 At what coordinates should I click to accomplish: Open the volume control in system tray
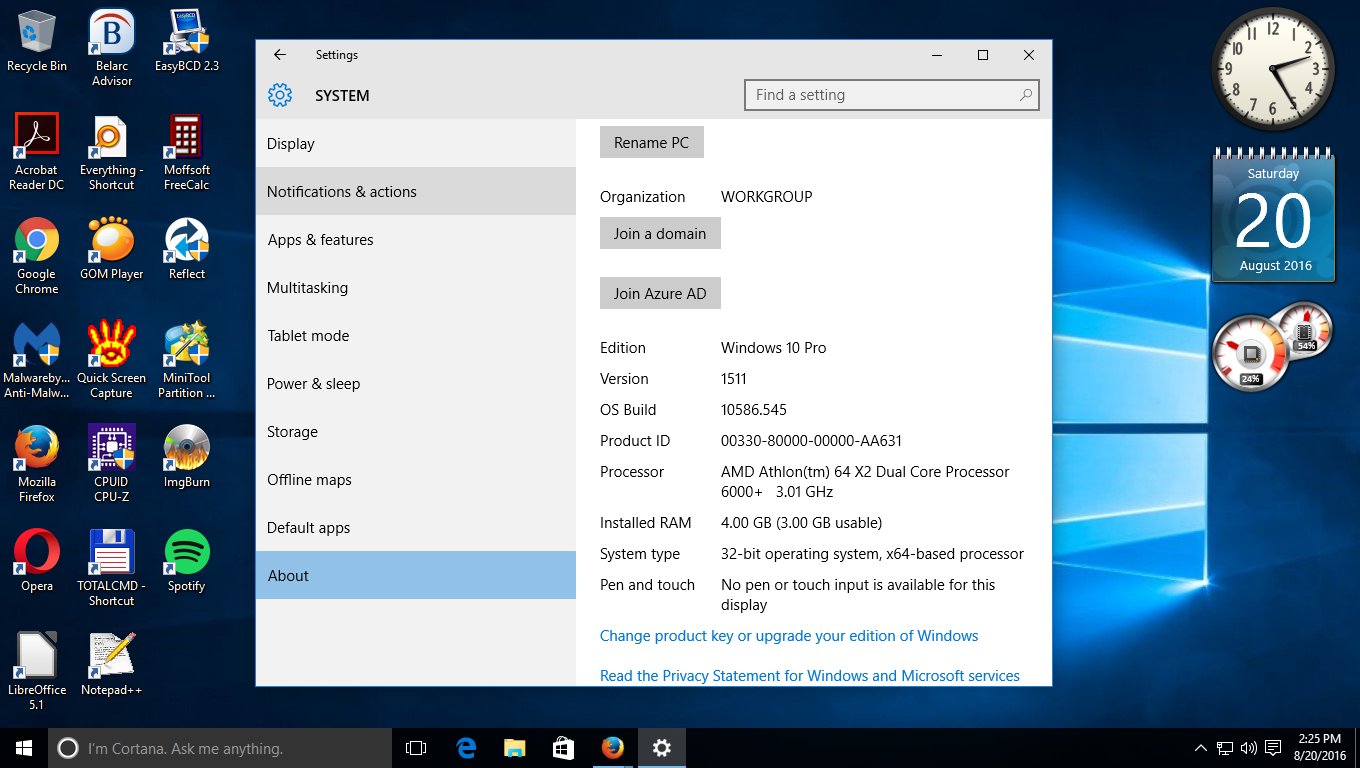click(1248, 748)
